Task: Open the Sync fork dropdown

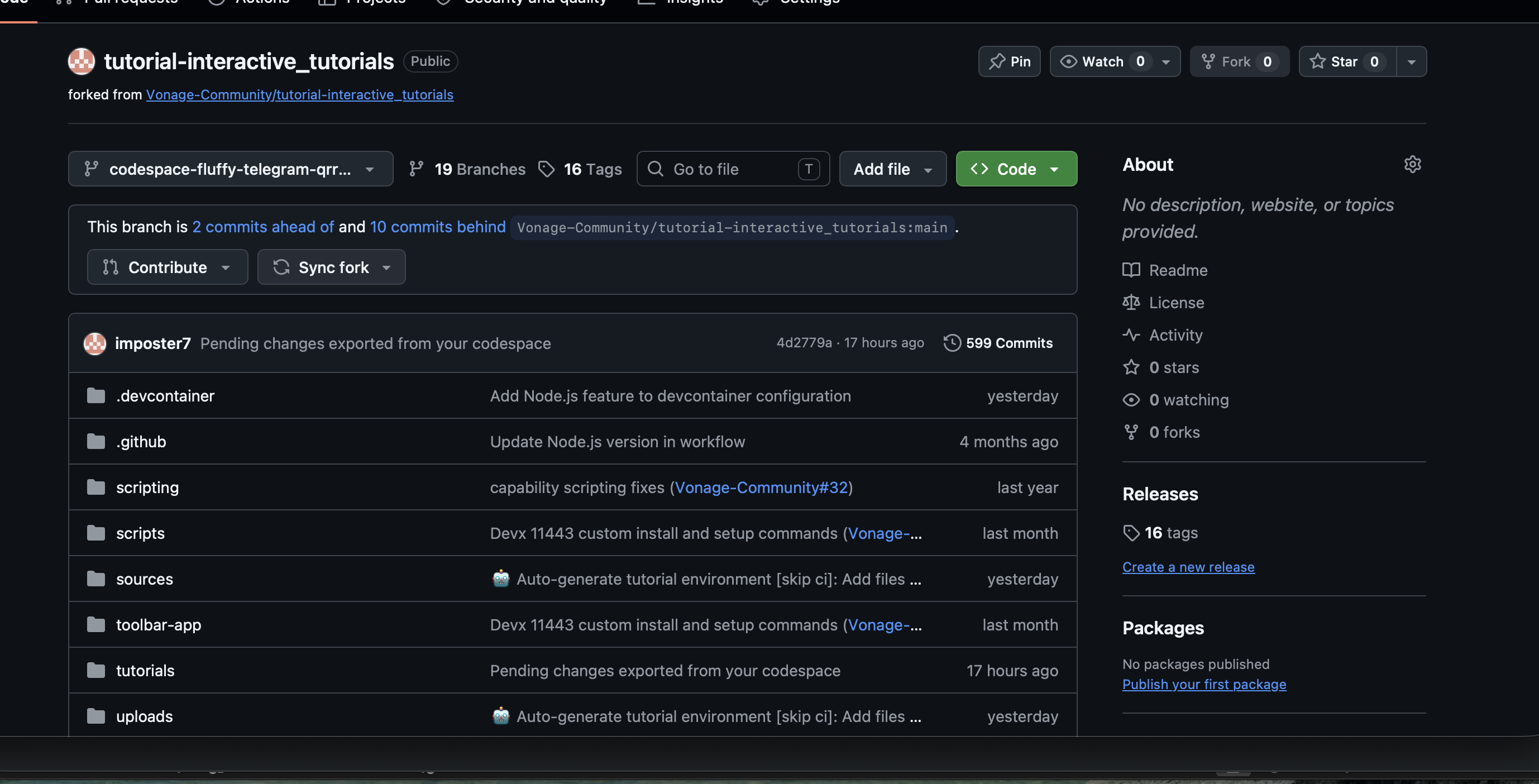Action: click(332, 267)
